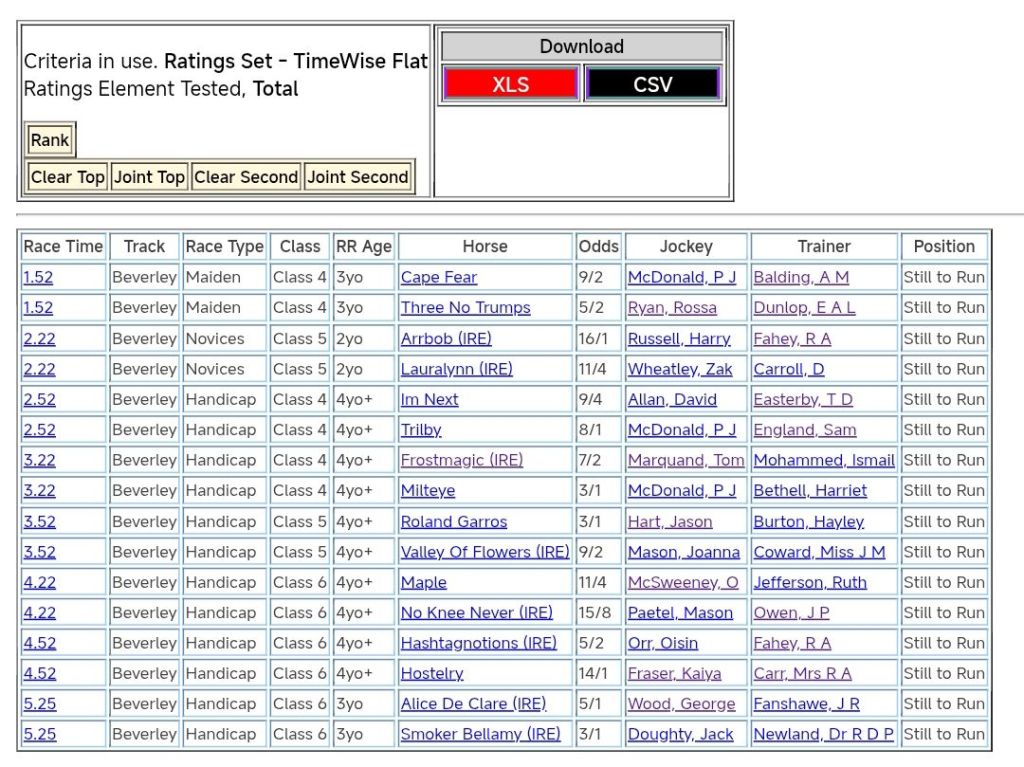Open Hashtagnotions (IRE) horse link
Screen dimensions: 1024x767
478,643
